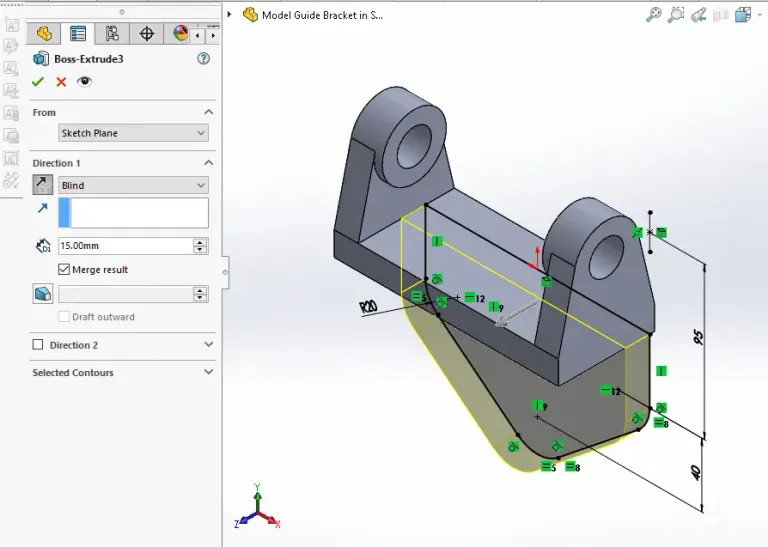Toggle detailed preview eye icon
This screenshot has width=768, height=547.
[x=84, y=82]
